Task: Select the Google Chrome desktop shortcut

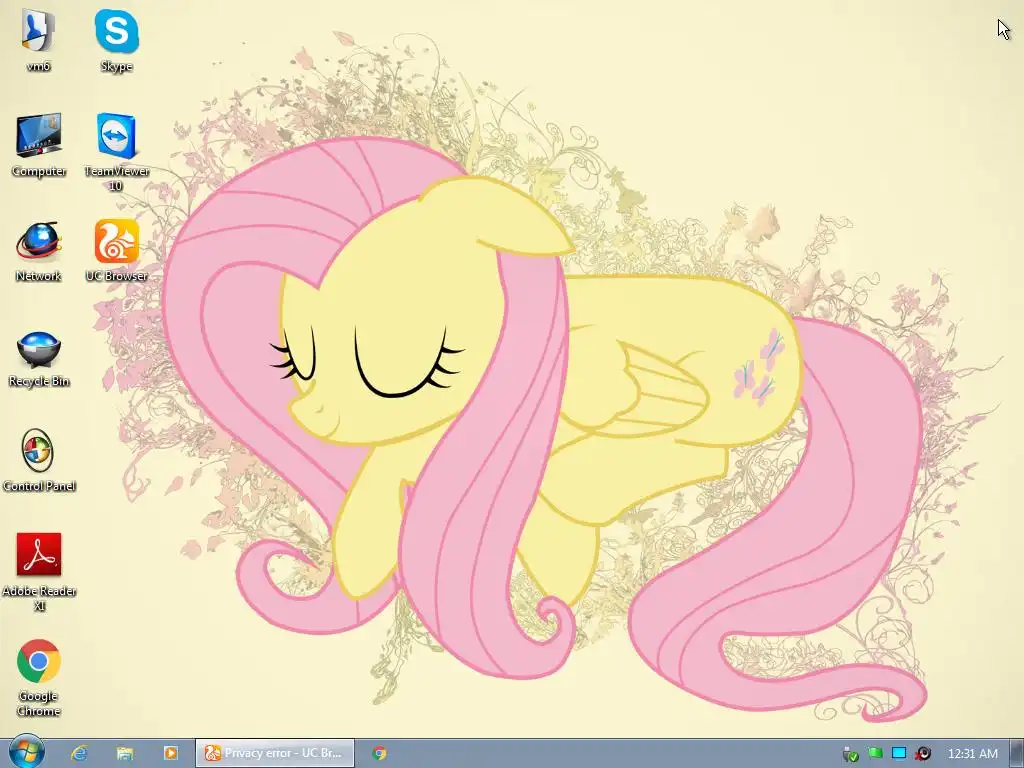Action: [x=39, y=678]
